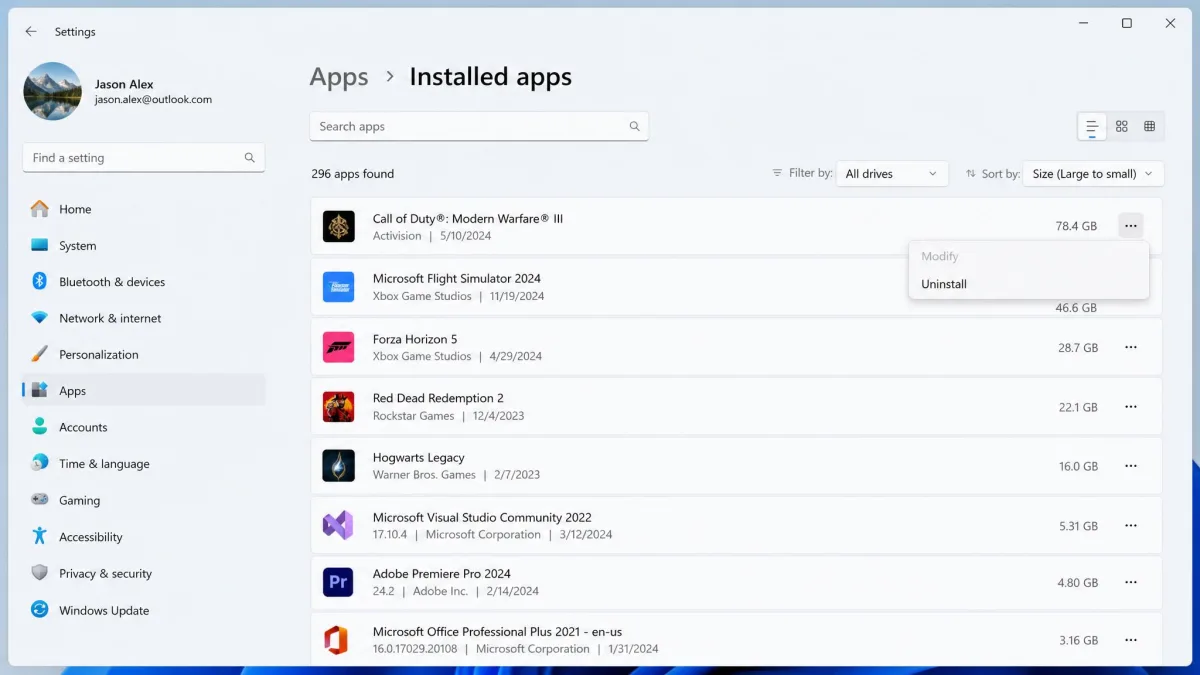The image size is (1200, 675).
Task: Click the 296 apps found label
Action: tap(353, 174)
